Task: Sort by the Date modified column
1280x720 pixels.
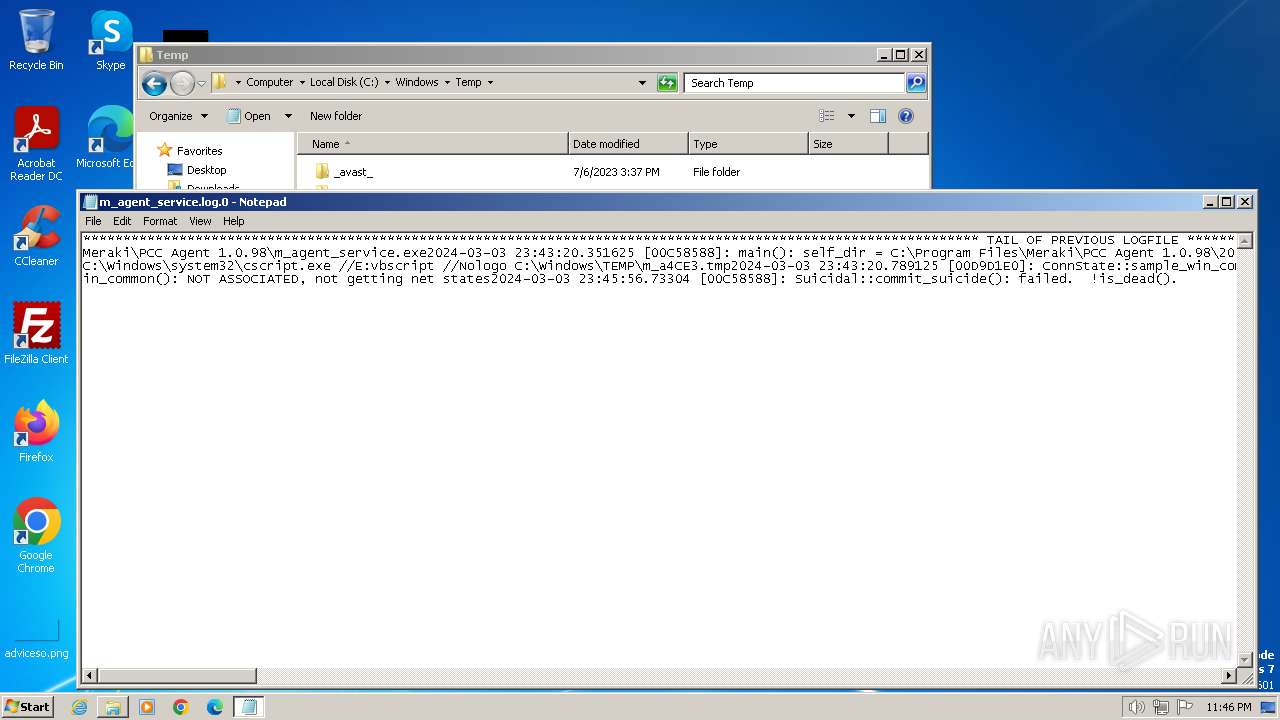Action: pos(628,144)
